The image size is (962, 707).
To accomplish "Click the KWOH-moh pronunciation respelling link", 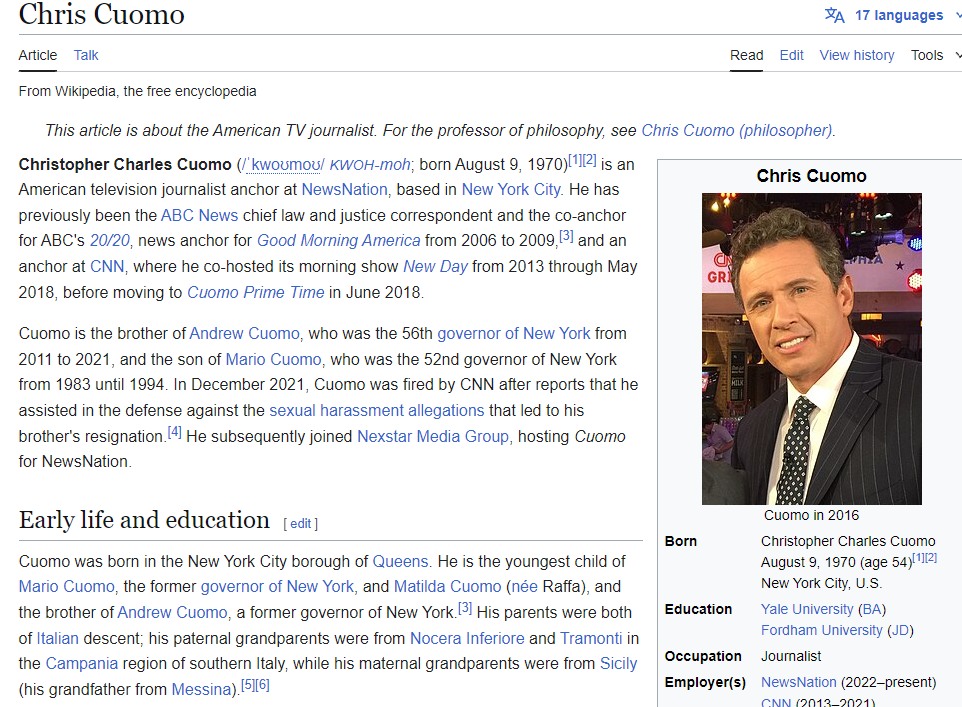I will pos(370,164).
